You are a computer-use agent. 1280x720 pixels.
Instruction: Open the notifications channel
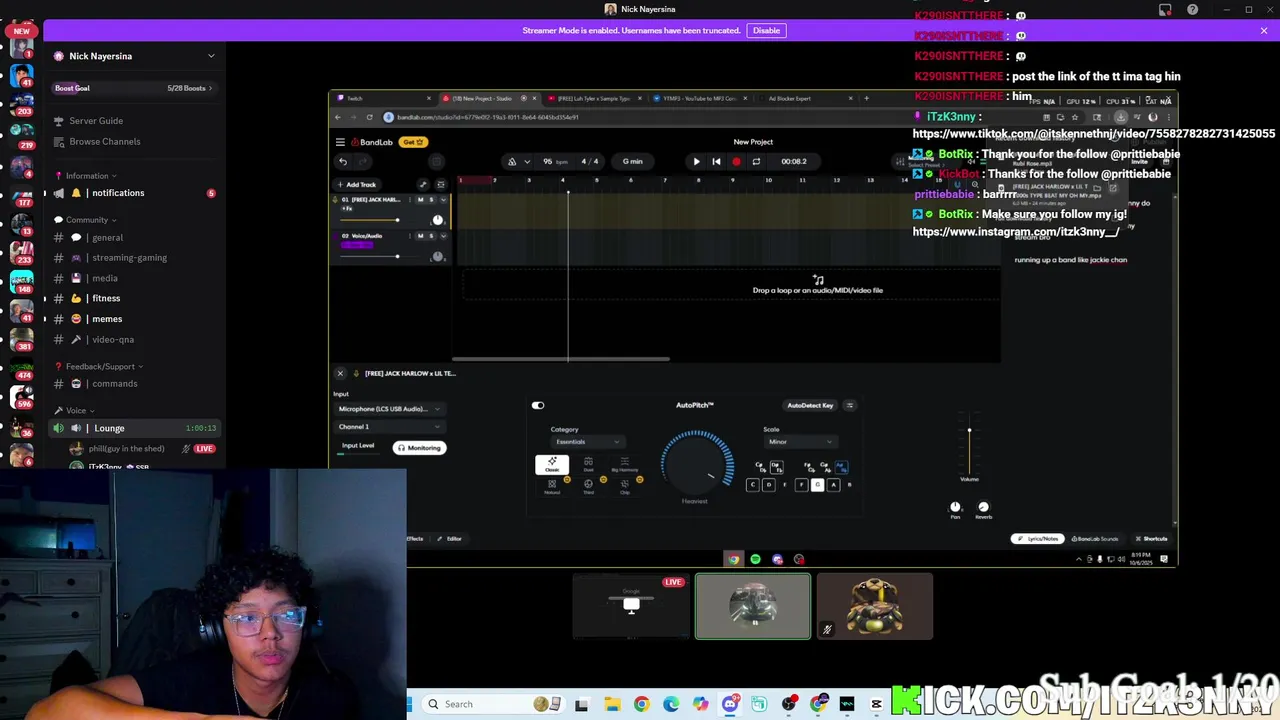(x=118, y=193)
